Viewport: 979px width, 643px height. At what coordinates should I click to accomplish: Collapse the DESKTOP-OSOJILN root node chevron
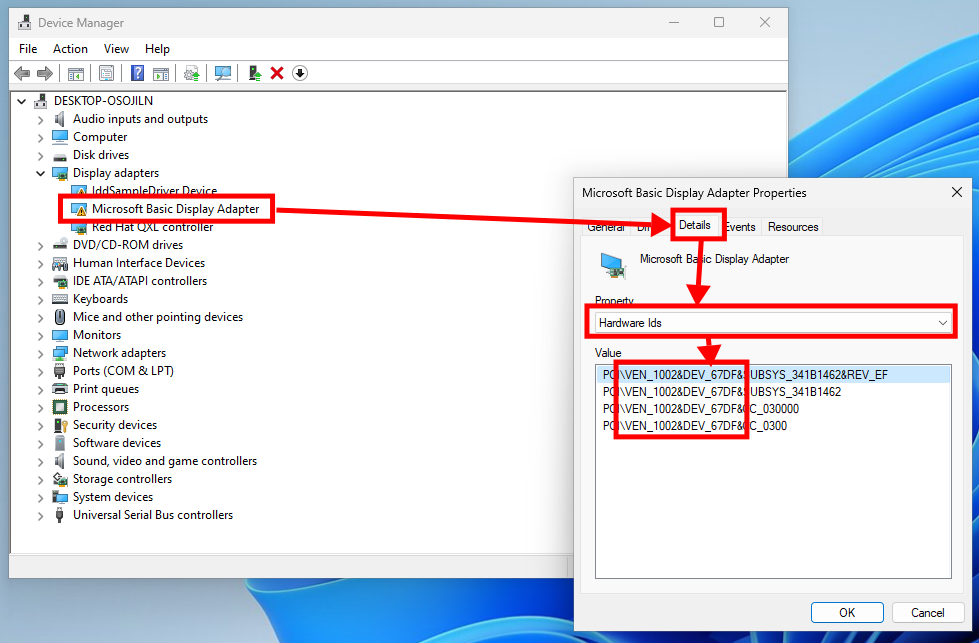coord(22,101)
